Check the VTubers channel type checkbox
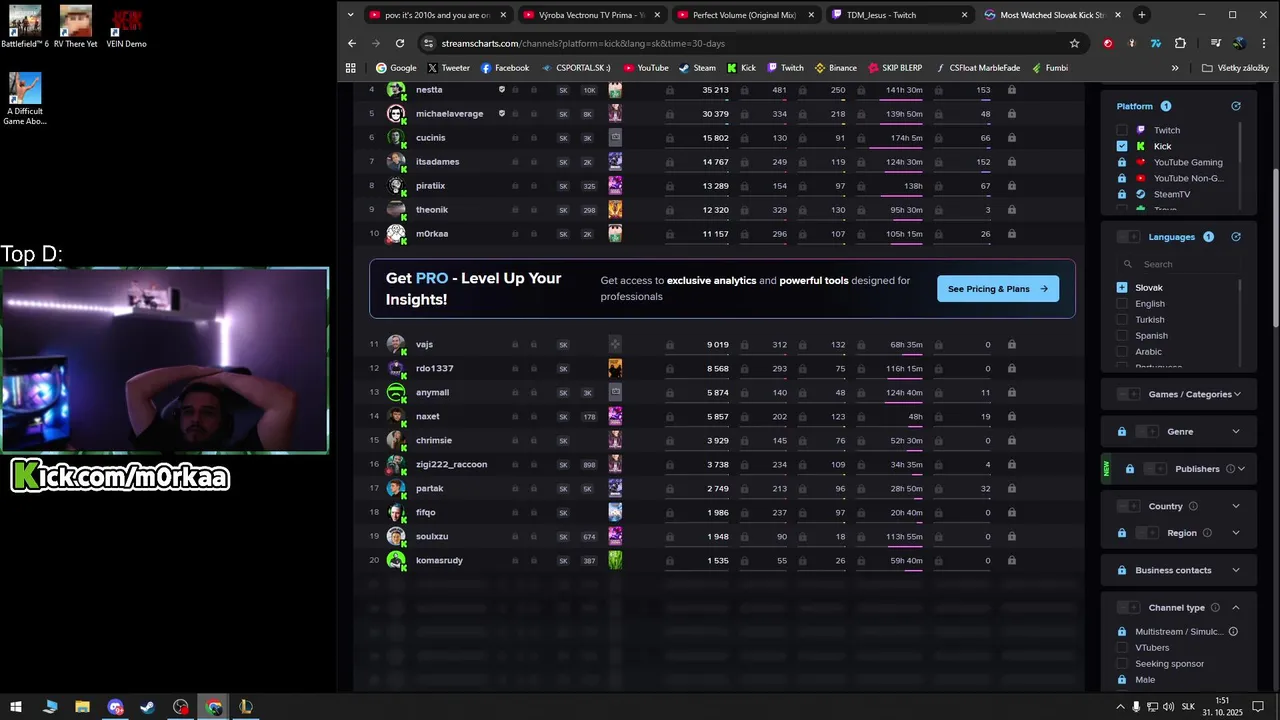Viewport: 1280px width, 720px height. tap(1122, 648)
